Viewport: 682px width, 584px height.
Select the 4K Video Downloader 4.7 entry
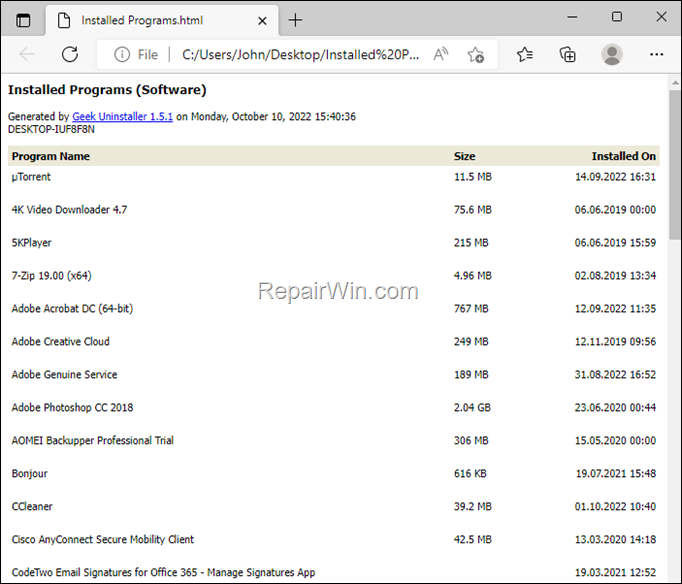pos(69,210)
